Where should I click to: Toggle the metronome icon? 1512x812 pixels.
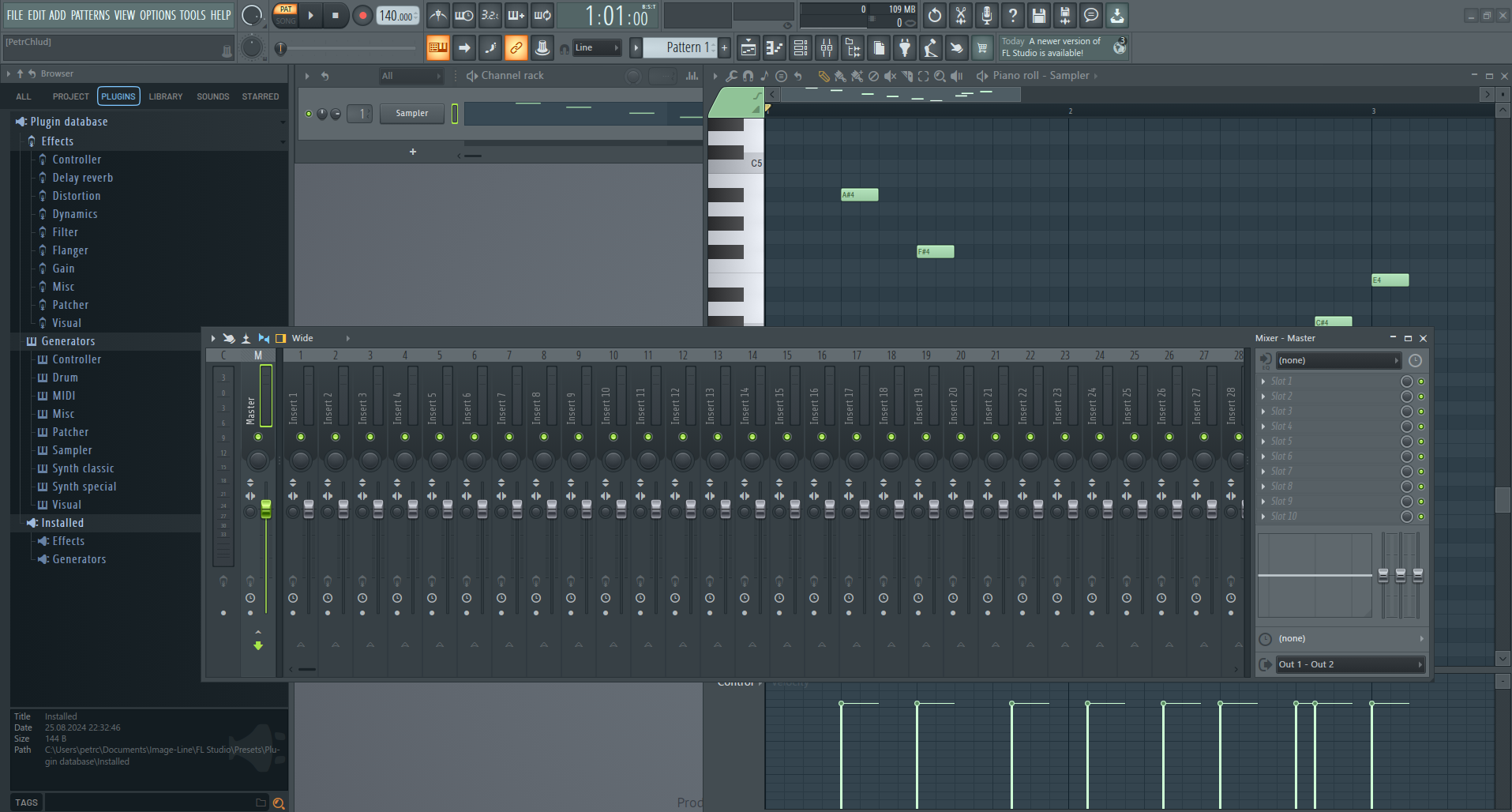point(438,15)
